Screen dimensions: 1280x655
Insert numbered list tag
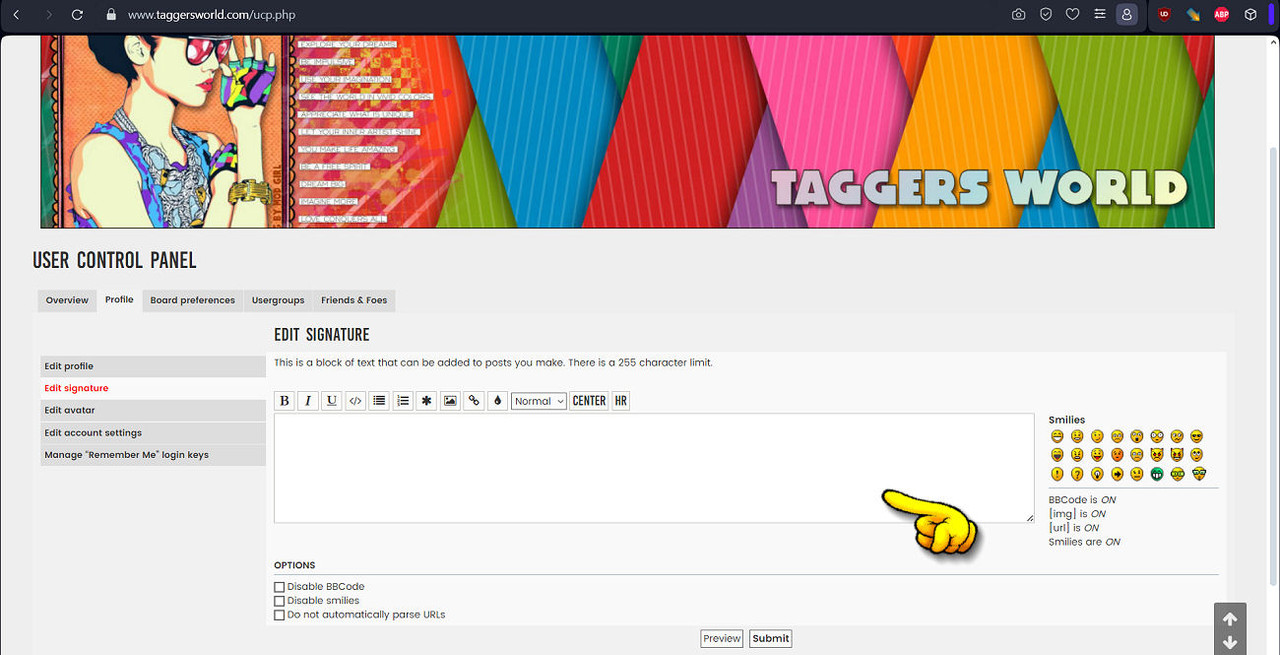click(x=403, y=401)
